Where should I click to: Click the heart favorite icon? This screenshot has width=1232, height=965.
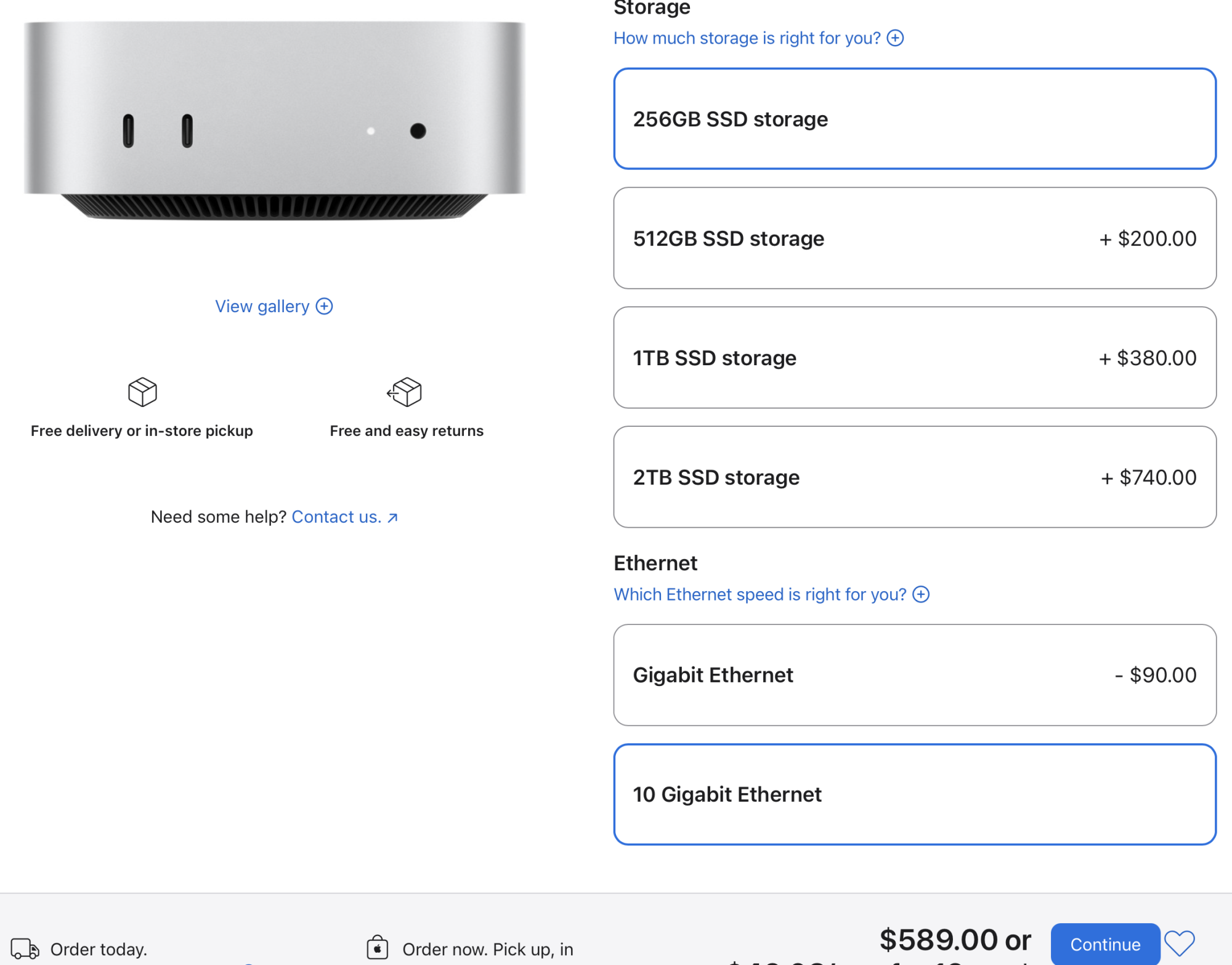pyautogui.click(x=1179, y=943)
